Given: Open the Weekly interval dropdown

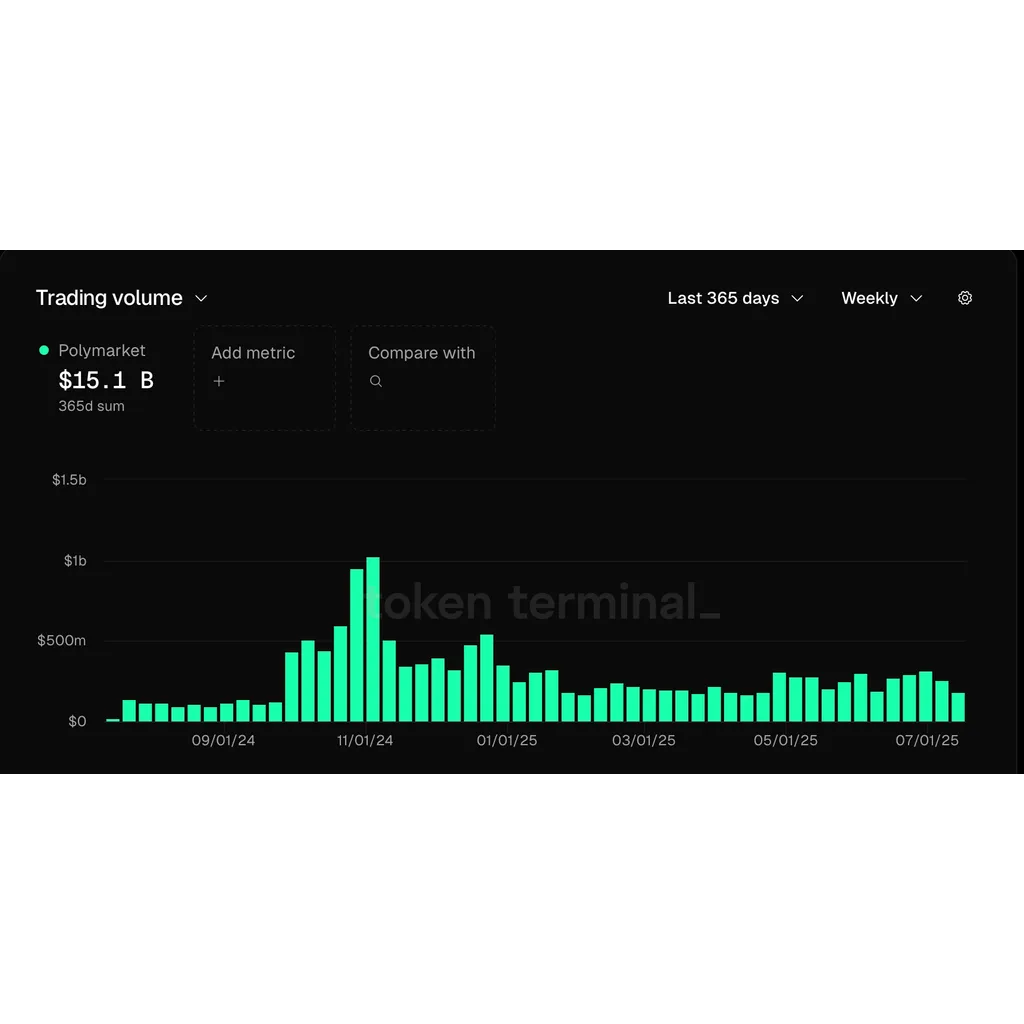Looking at the screenshot, I should tap(882, 298).
